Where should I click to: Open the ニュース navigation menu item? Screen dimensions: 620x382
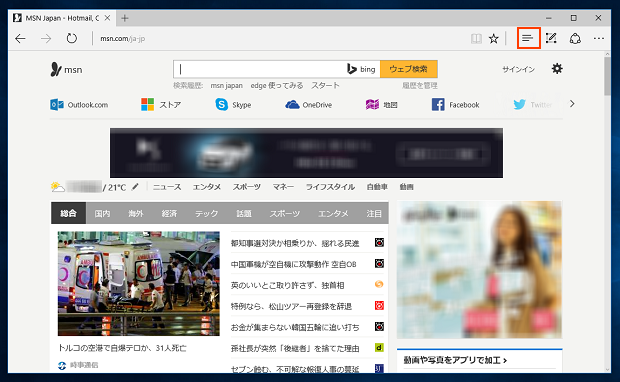click(167, 187)
